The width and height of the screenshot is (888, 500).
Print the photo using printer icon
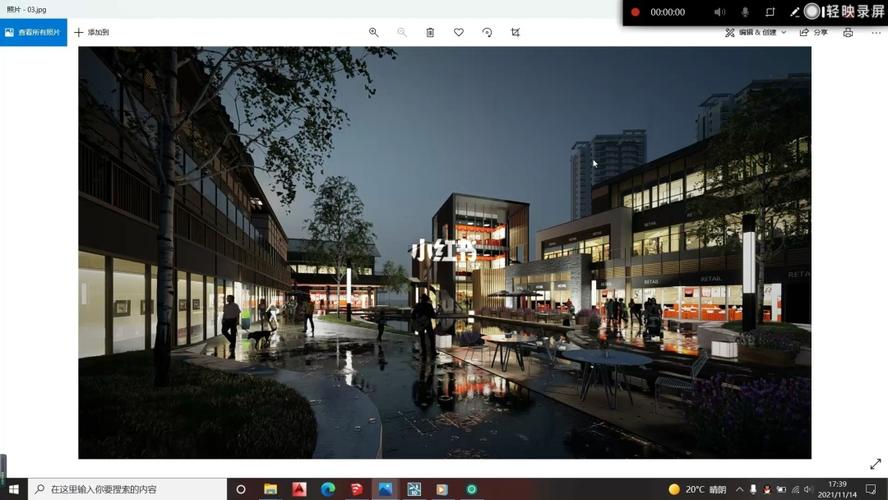pos(848,32)
